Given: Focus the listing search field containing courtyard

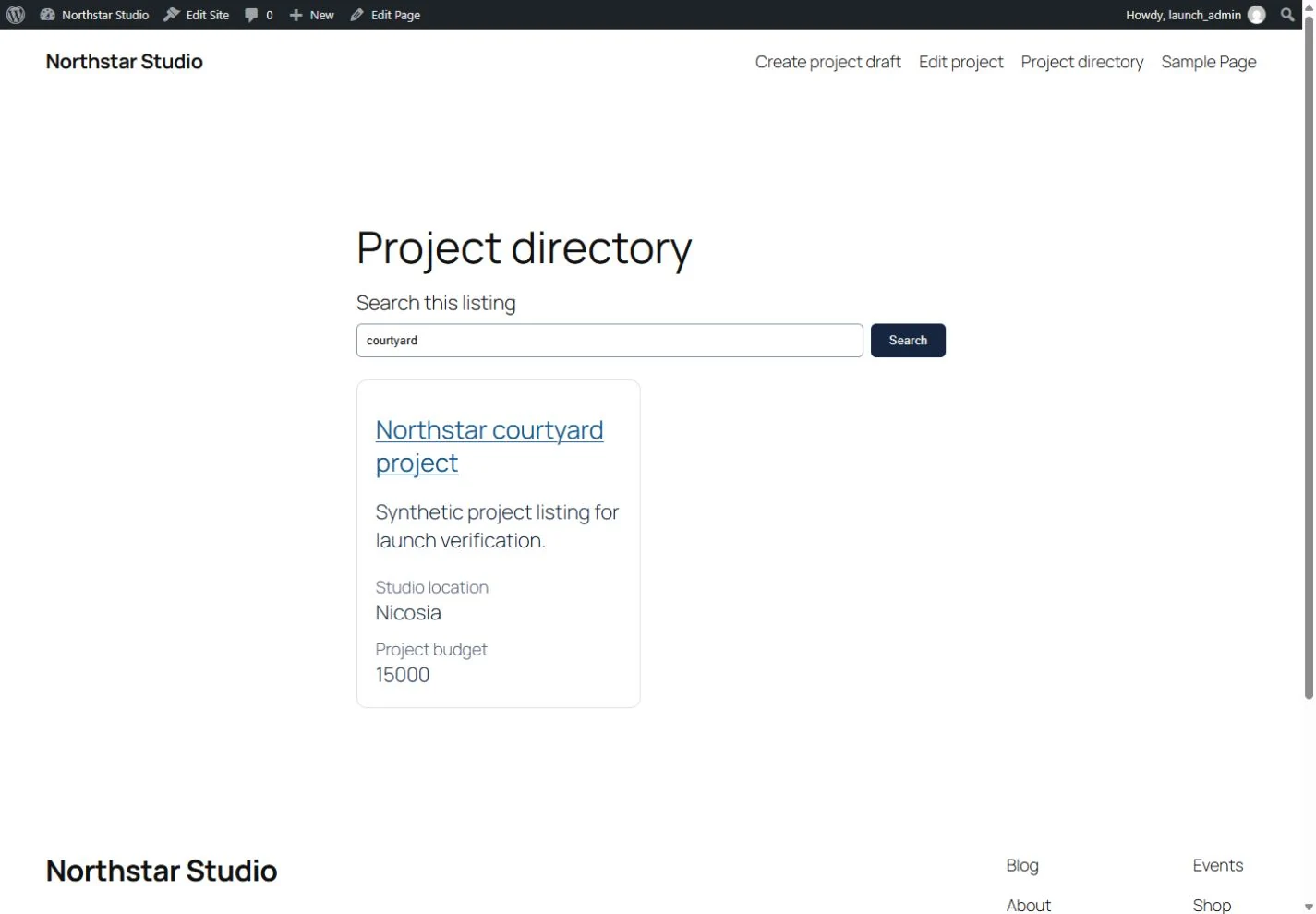Looking at the screenshot, I should click(x=610, y=341).
